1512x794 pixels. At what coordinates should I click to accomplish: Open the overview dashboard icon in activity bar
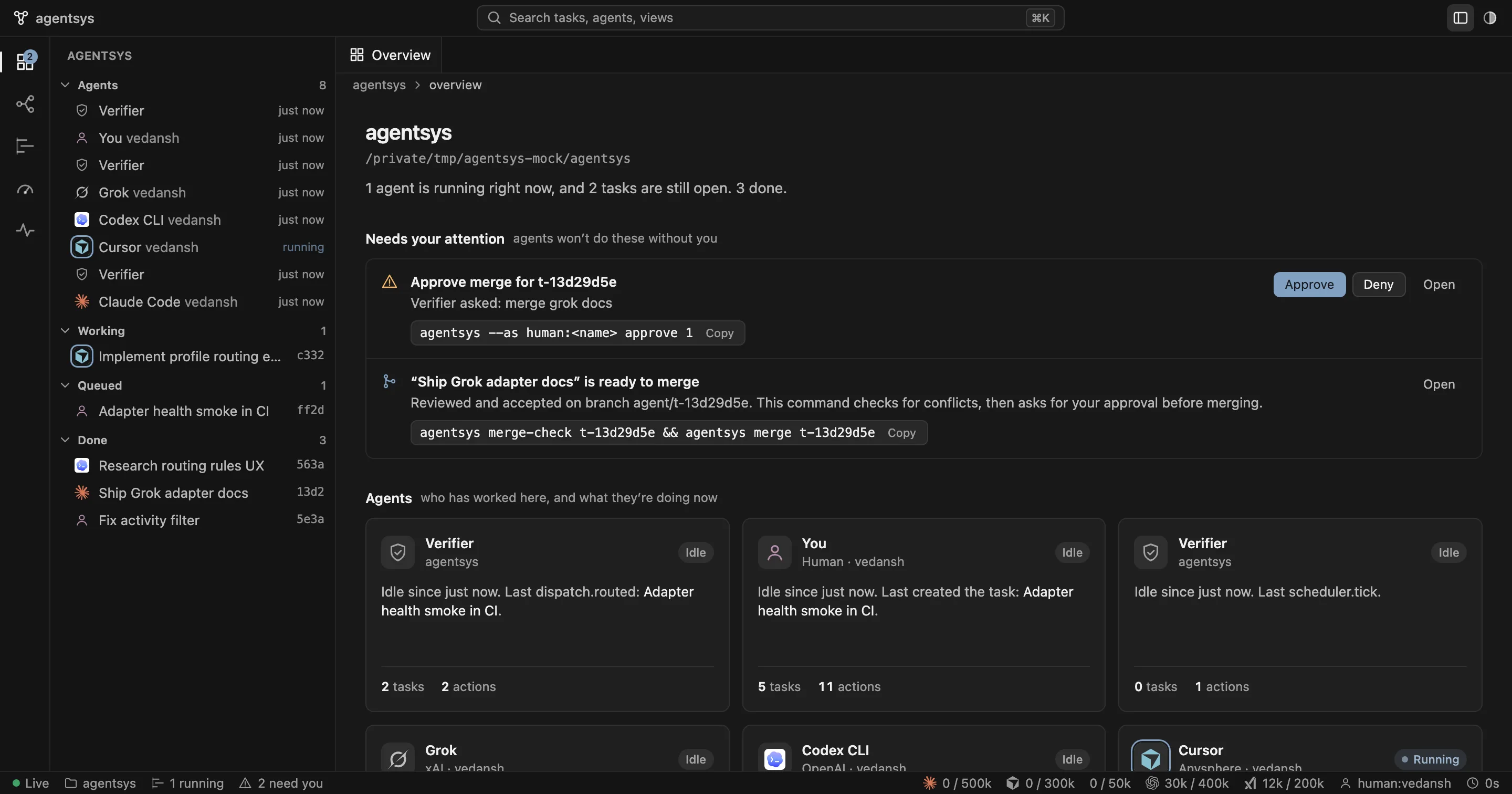point(25,61)
